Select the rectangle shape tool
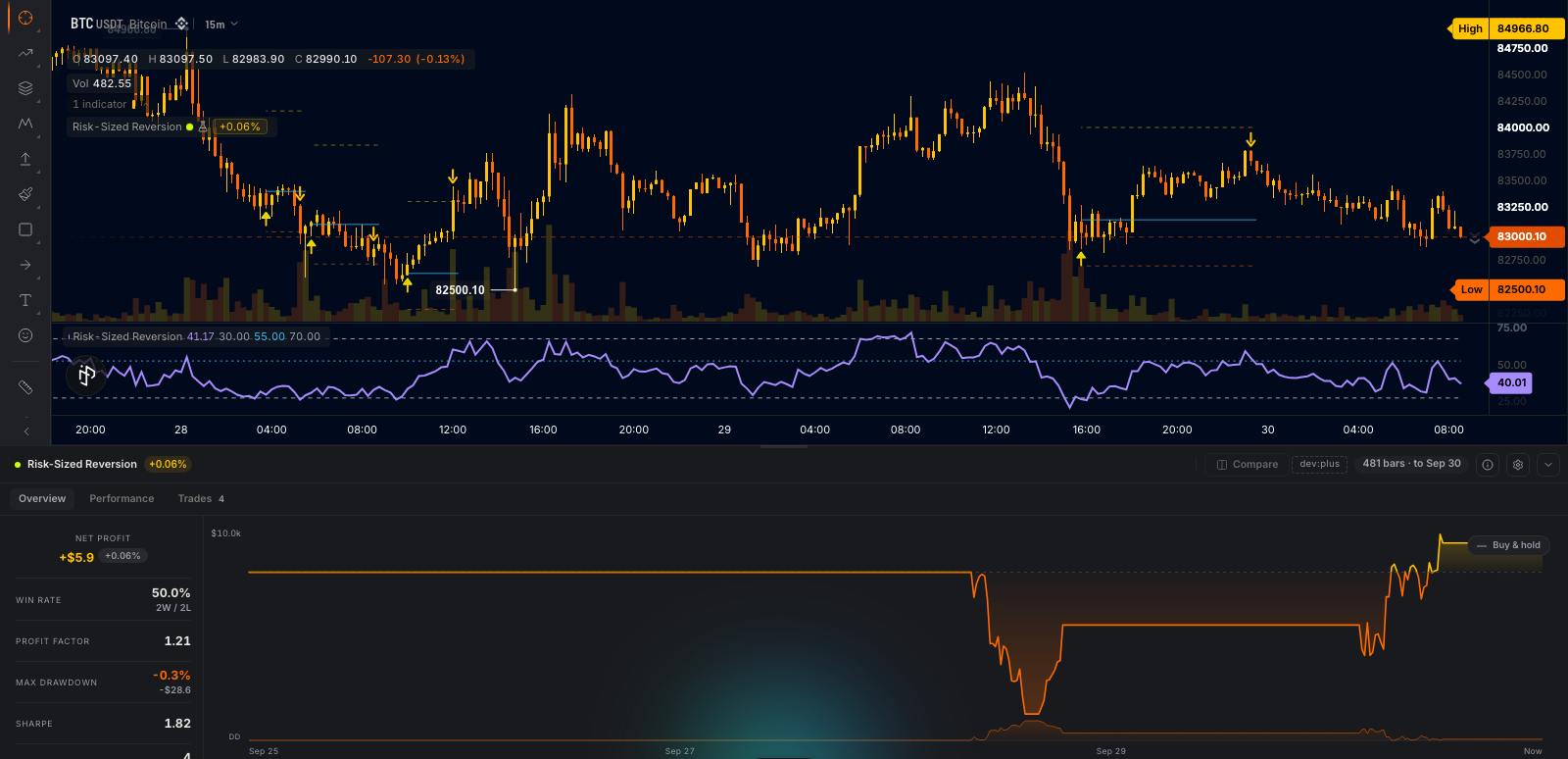The image size is (1568, 759). coord(25,229)
